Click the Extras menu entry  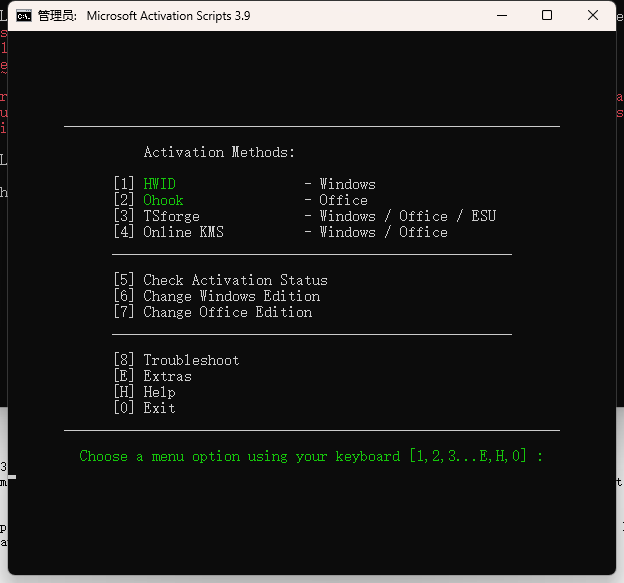(167, 376)
